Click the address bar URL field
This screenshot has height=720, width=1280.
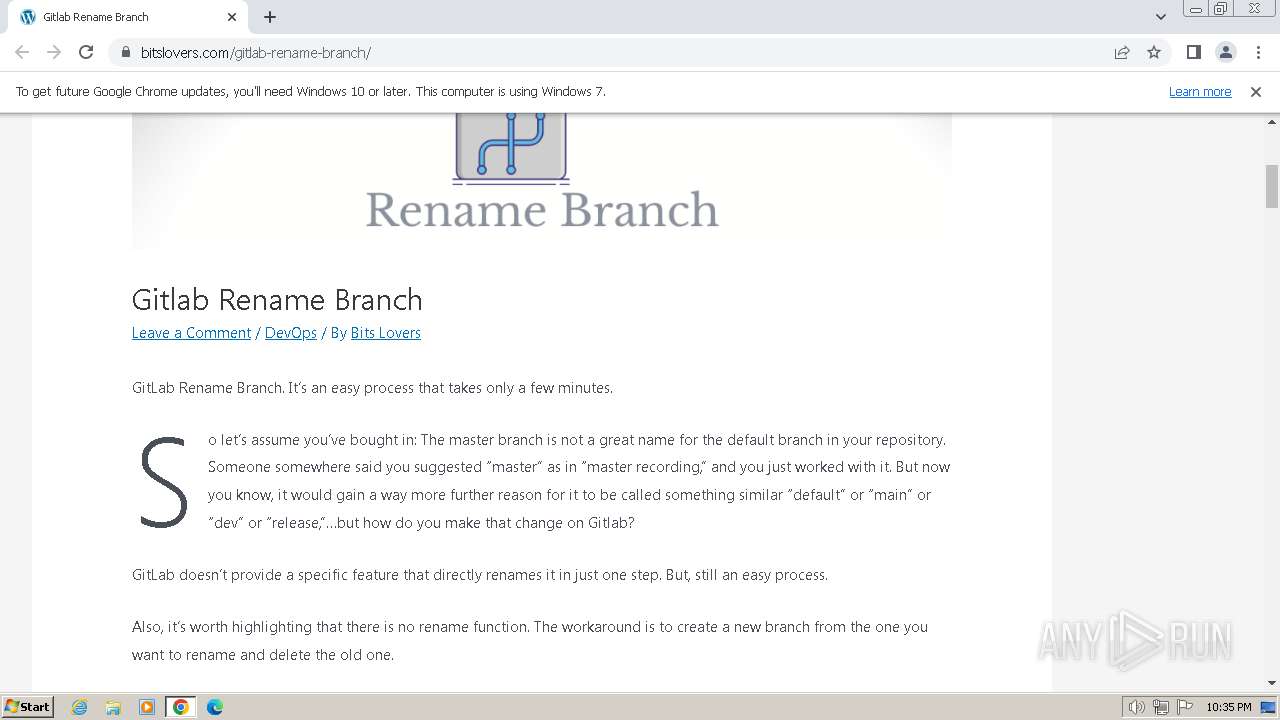click(x=620, y=52)
